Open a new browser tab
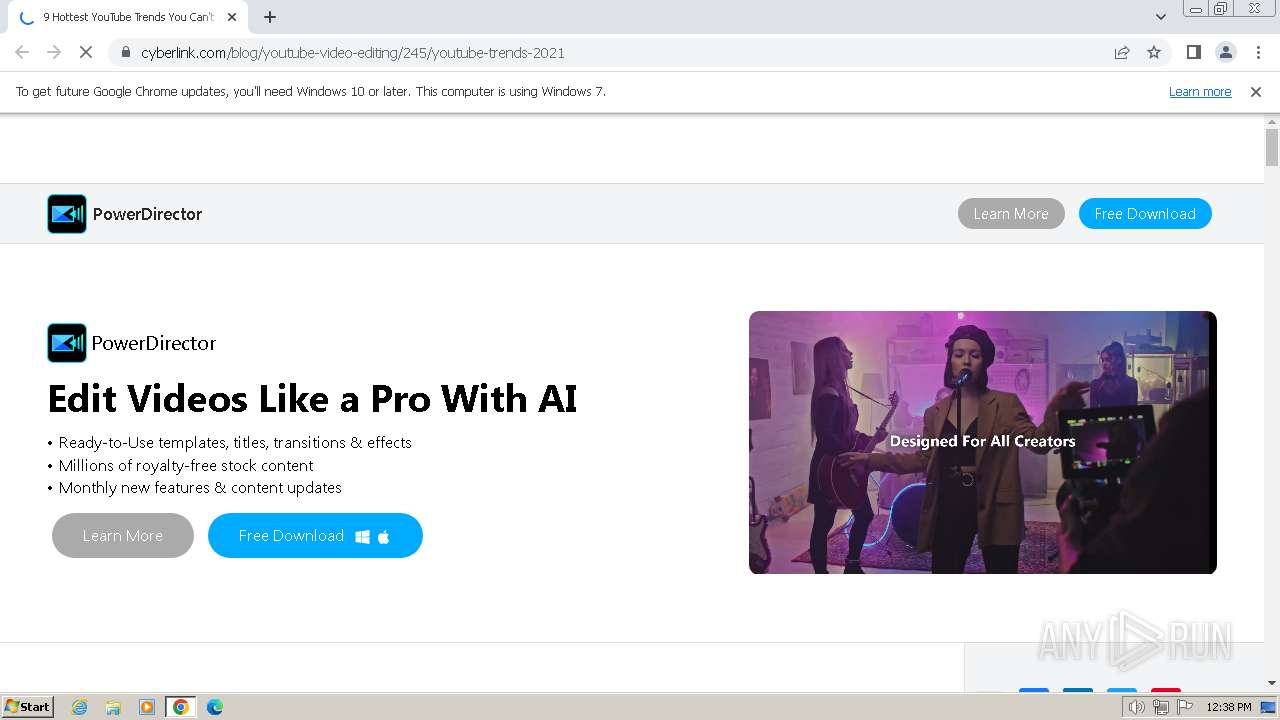The width and height of the screenshot is (1280, 720). point(270,17)
